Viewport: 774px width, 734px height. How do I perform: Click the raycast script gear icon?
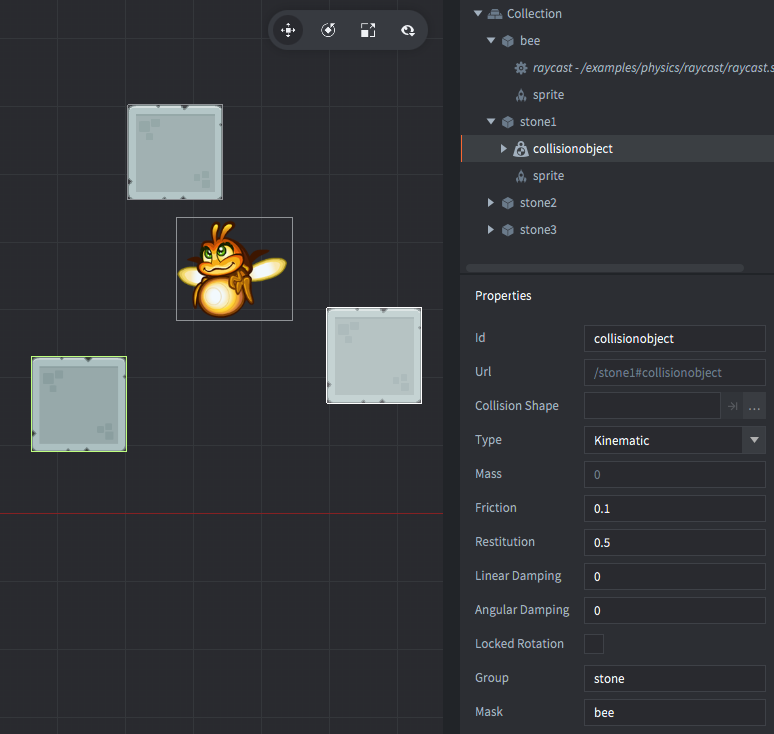[520, 68]
